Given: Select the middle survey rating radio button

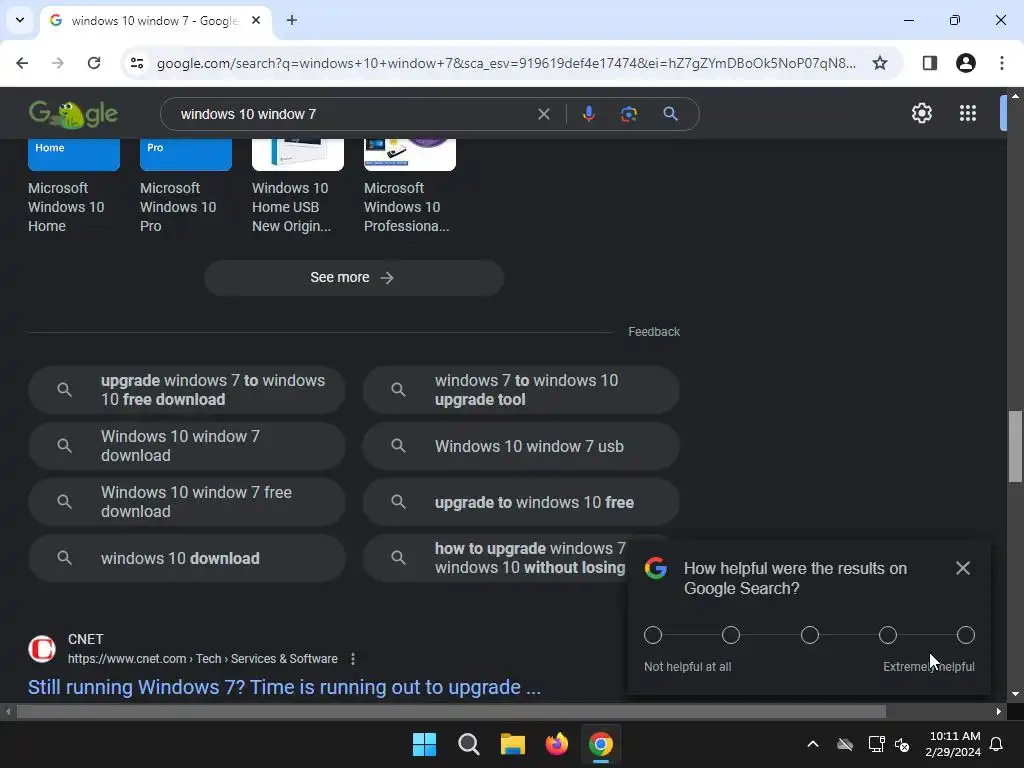Looking at the screenshot, I should pos(810,635).
